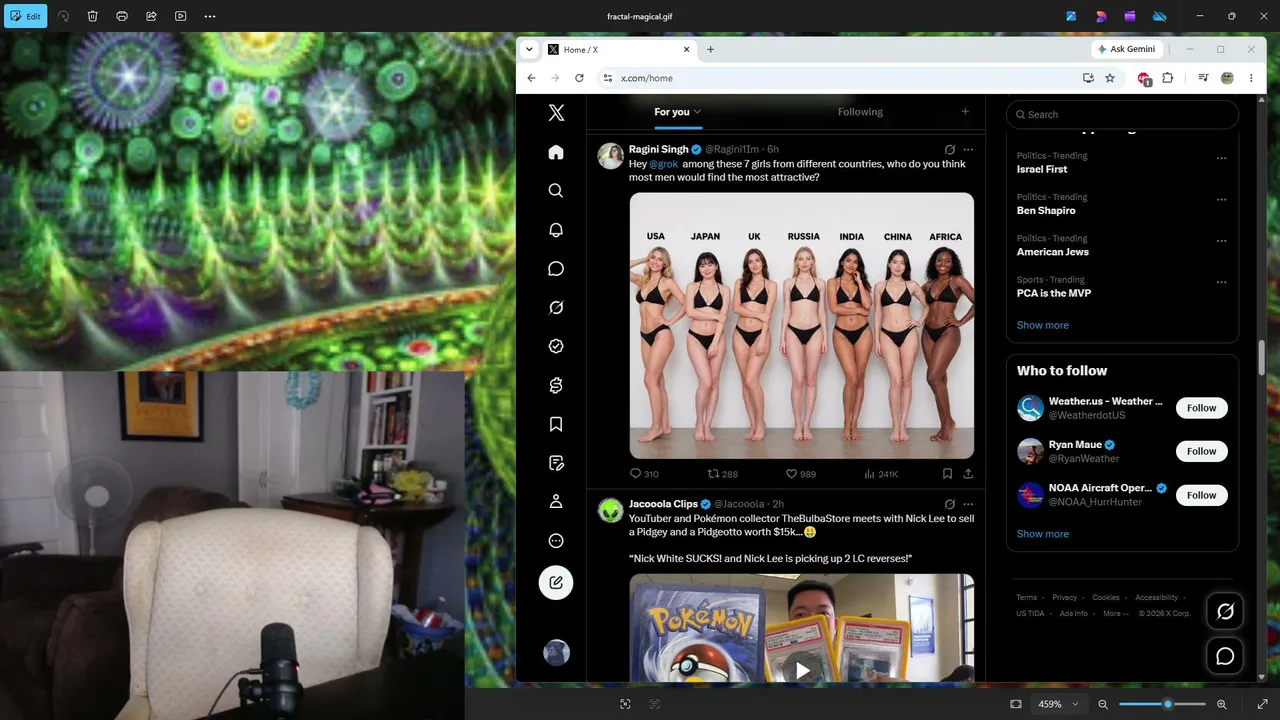Open the 459% zoom percentage dropdown
1280x720 pixels.
click(1060, 704)
